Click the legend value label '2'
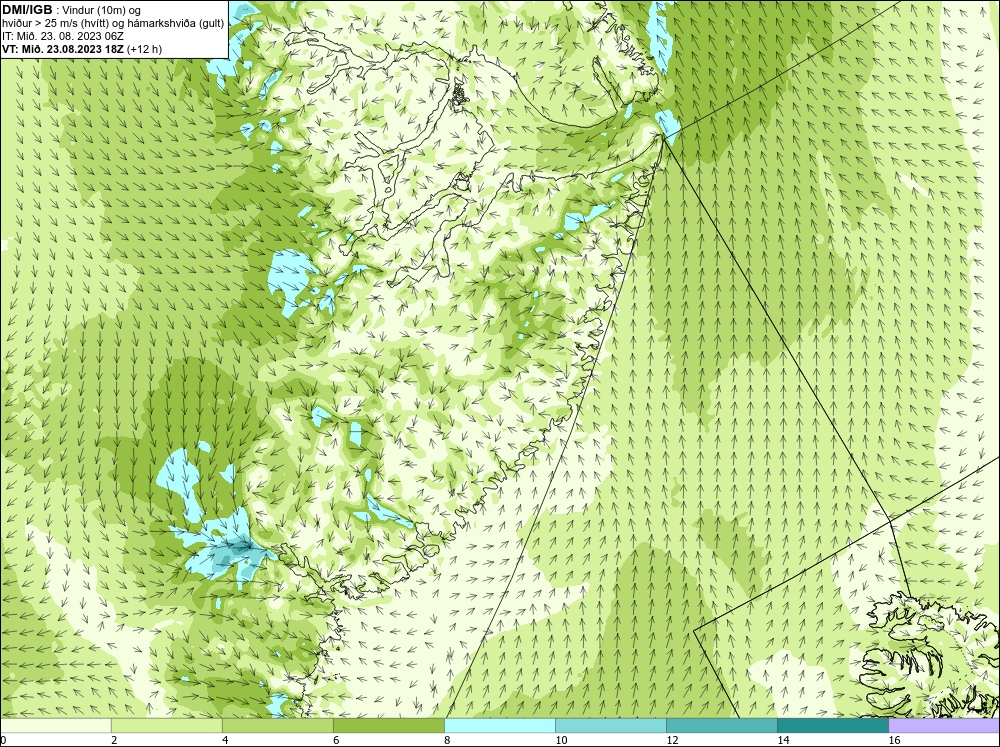Screen dimensions: 1000x747 114,740
